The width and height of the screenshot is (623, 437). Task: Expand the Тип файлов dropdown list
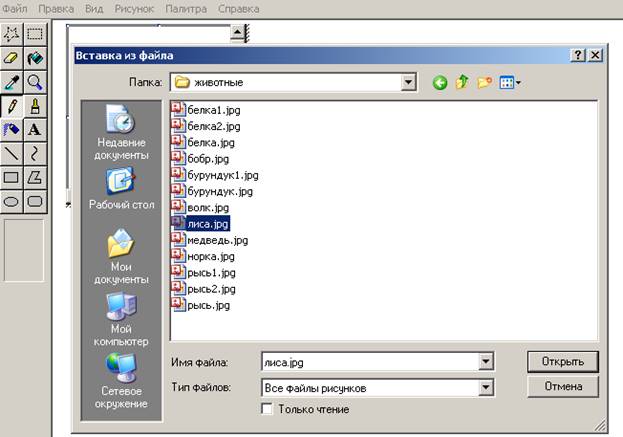point(486,387)
